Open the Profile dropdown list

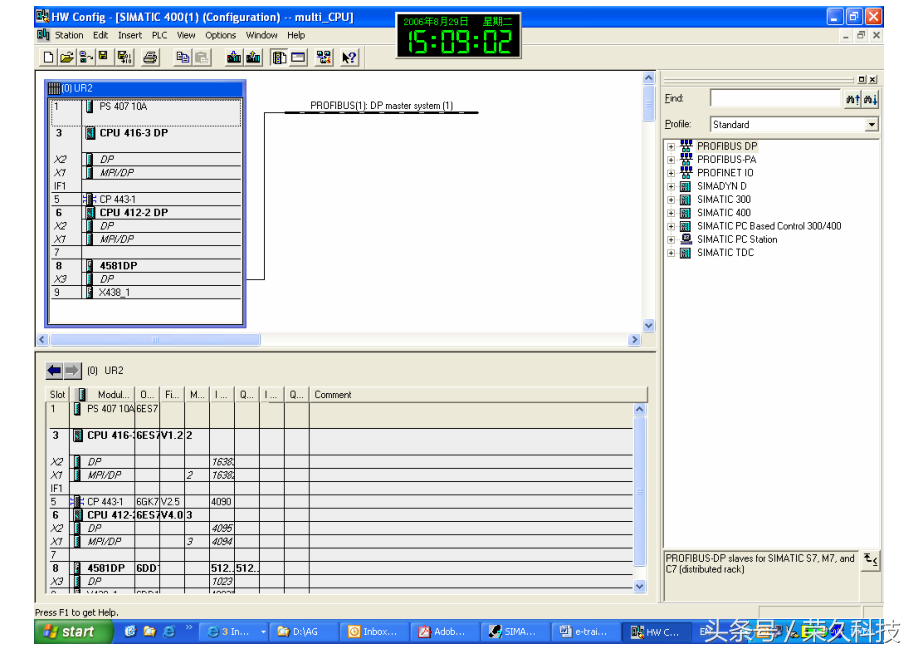point(871,125)
